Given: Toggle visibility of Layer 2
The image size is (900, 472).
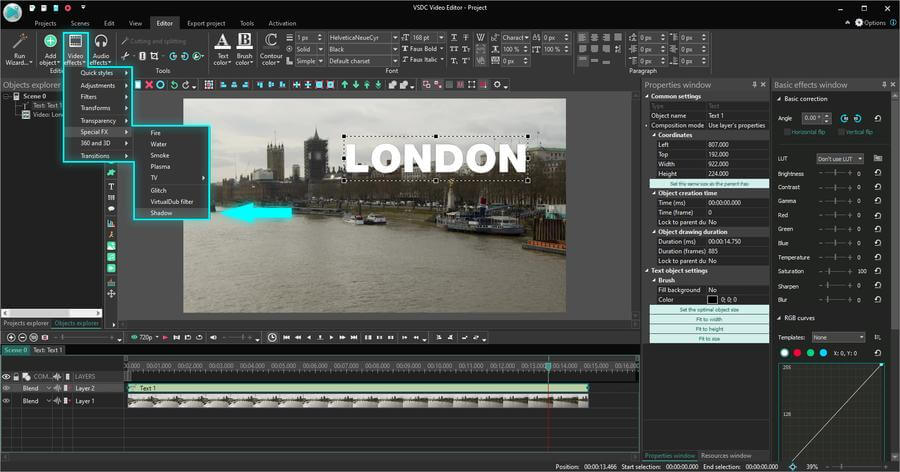Looking at the screenshot, I should [x=6, y=388].
